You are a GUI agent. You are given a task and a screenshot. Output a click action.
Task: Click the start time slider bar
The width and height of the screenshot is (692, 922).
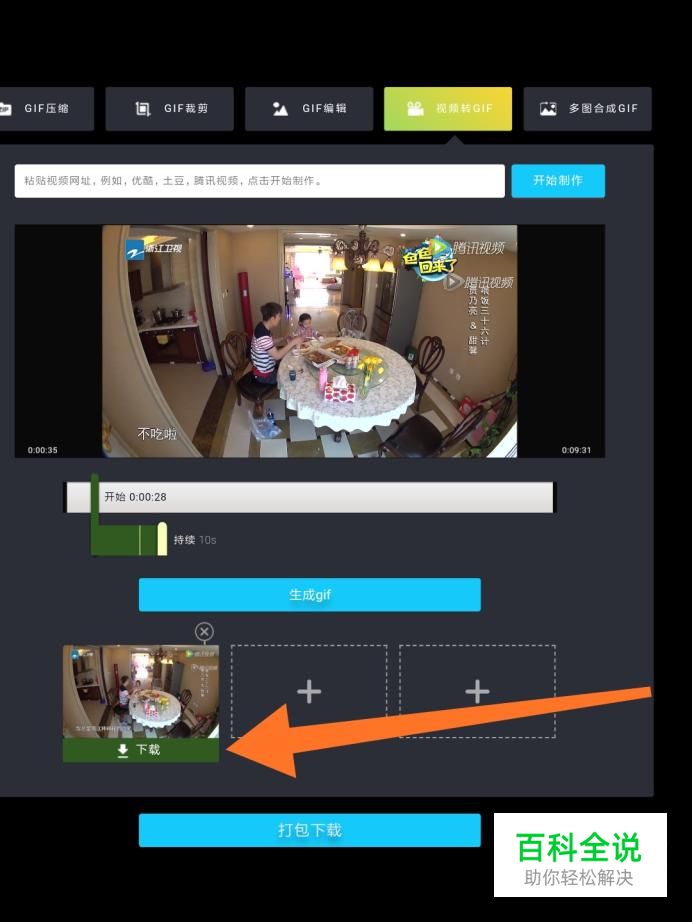coord(310,497)
